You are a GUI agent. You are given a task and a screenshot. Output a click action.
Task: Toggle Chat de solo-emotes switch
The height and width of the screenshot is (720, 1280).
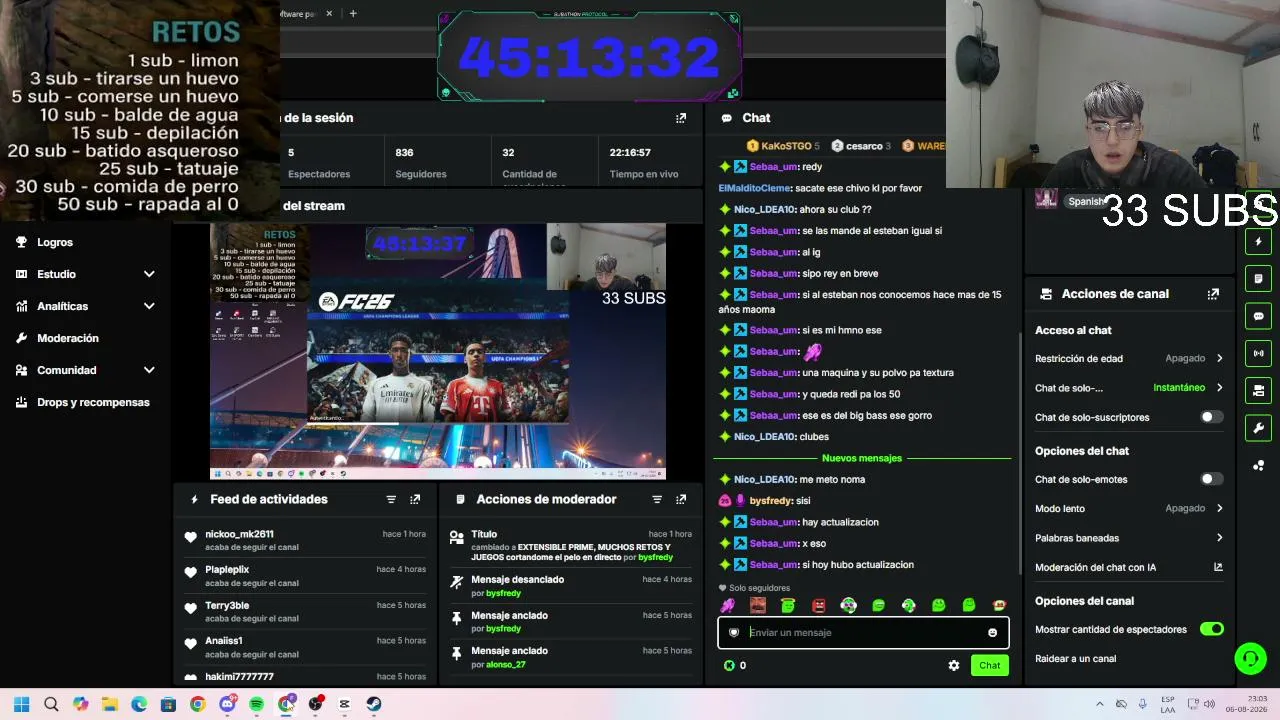1211,479
